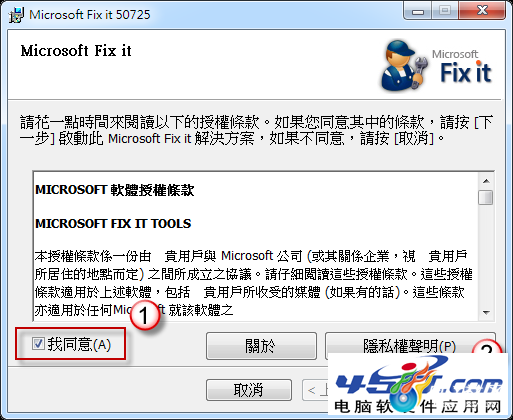Viewport: 513px width, 420px height.
Task: Cancel setup with the 取消 button
Action: 249,390
